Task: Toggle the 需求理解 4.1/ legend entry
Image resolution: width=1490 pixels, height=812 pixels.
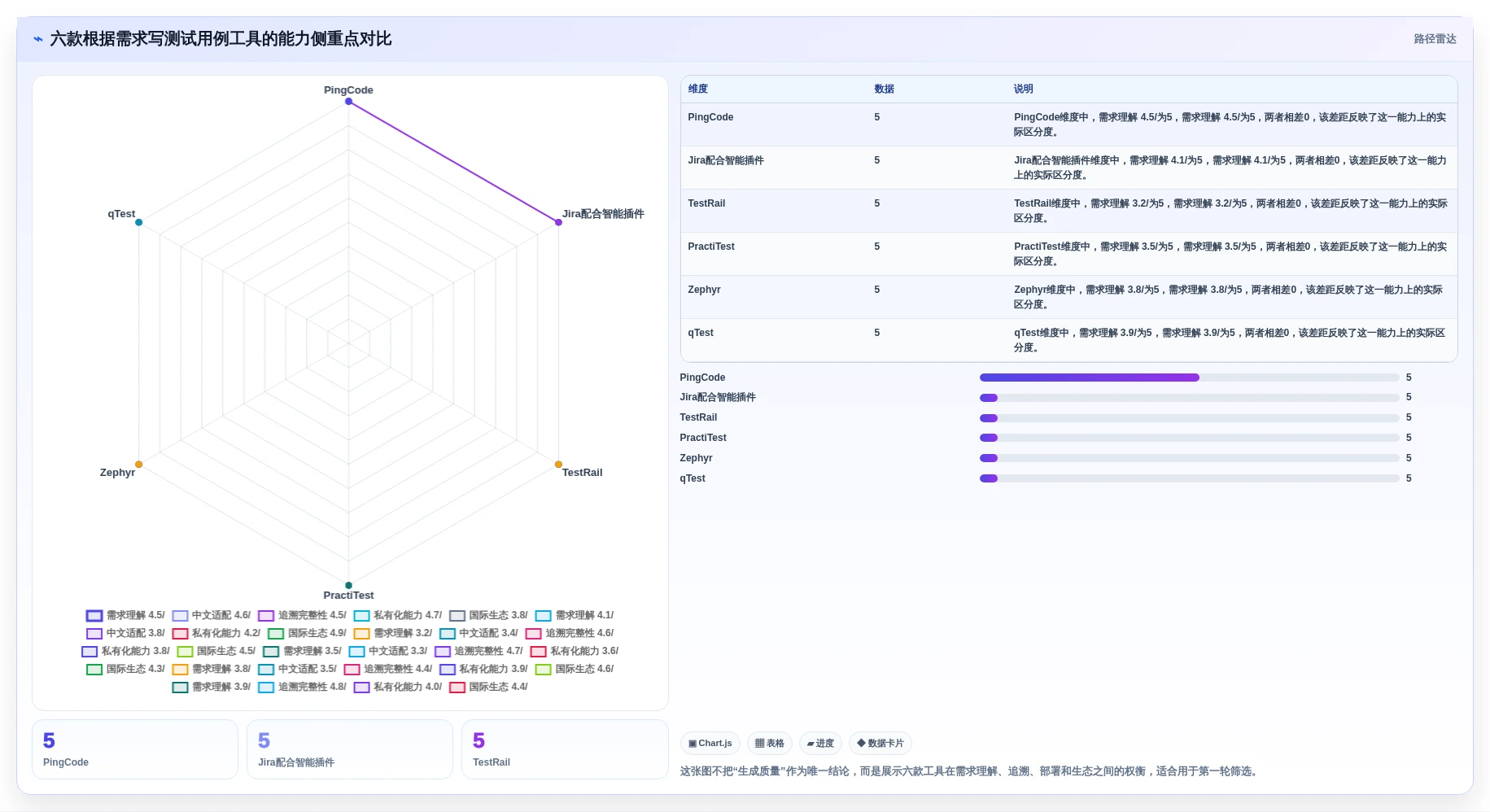Action: click(575, 616)
